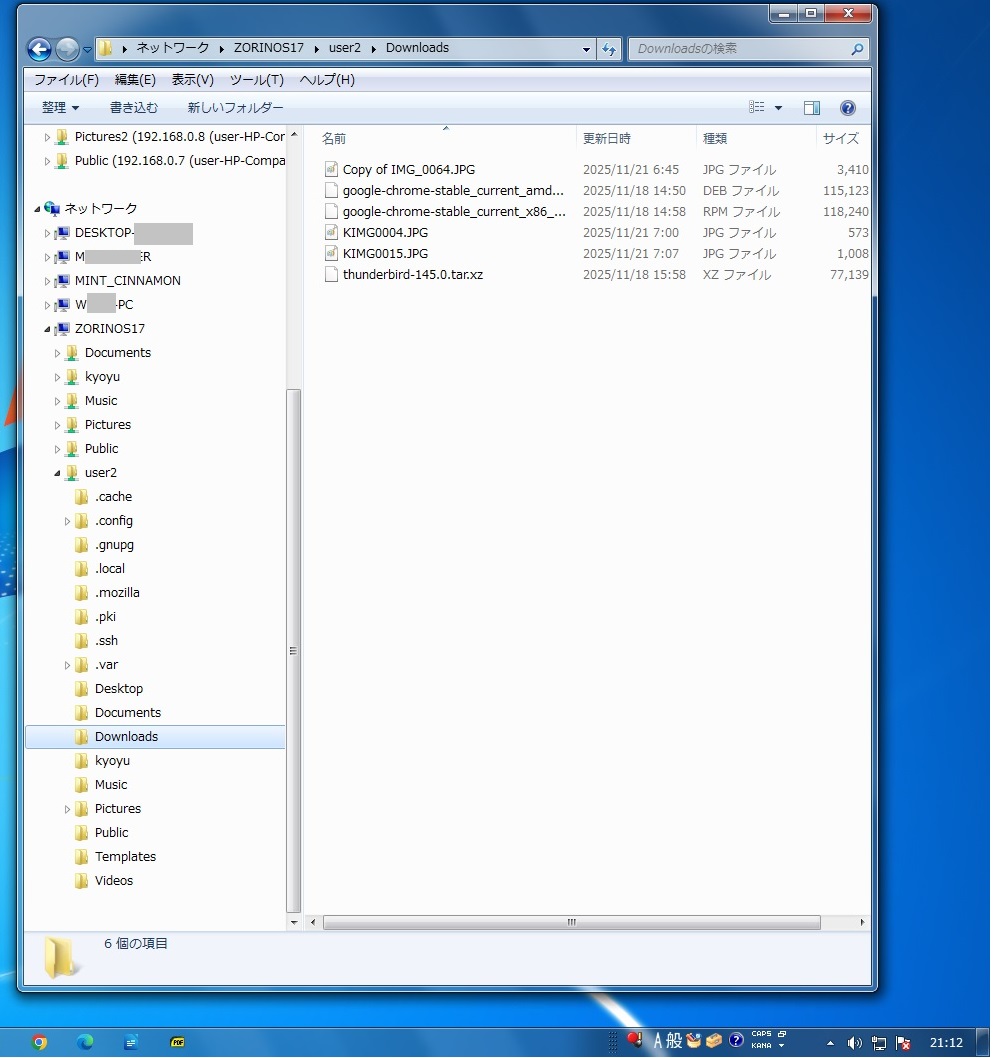Open the help question mark icon

847,108
